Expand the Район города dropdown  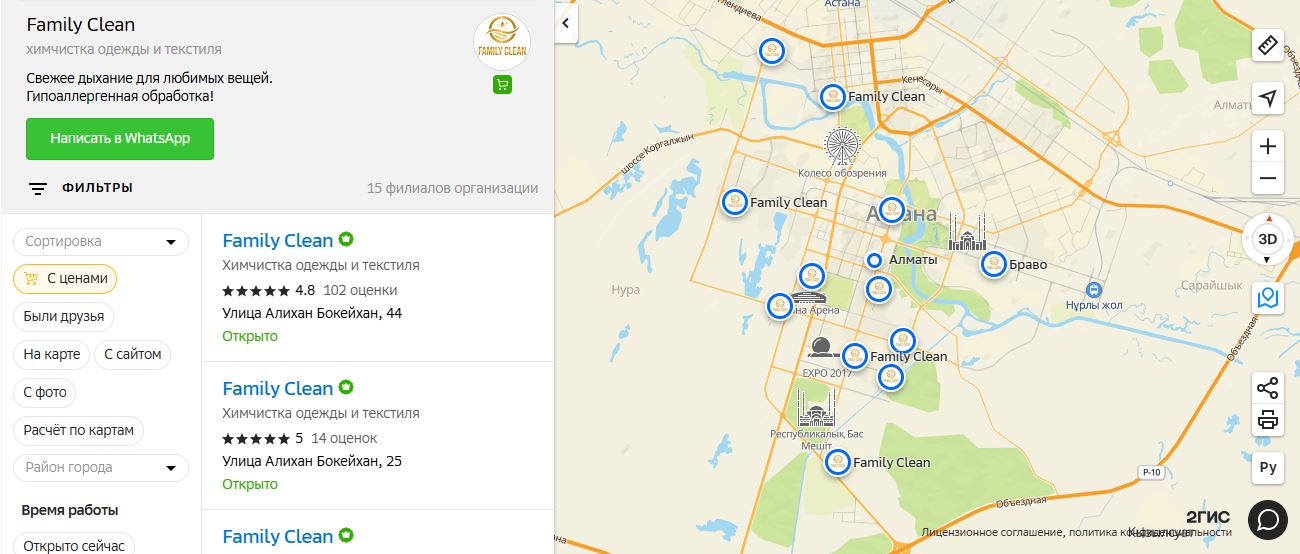click(101, 467)
